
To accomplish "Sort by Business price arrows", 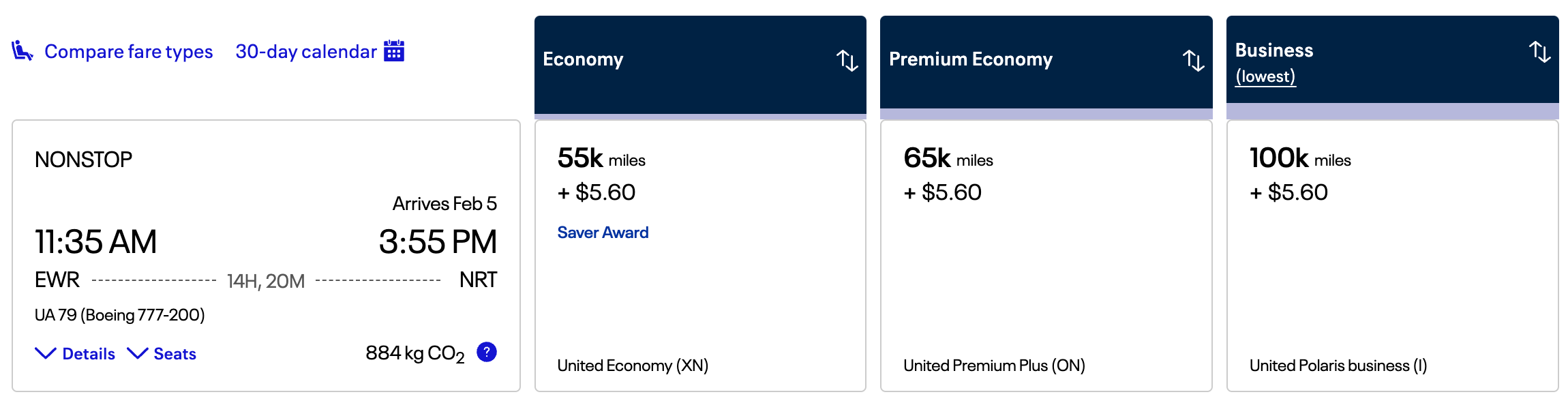I will pyautogui.click(x=1539, y=51).
